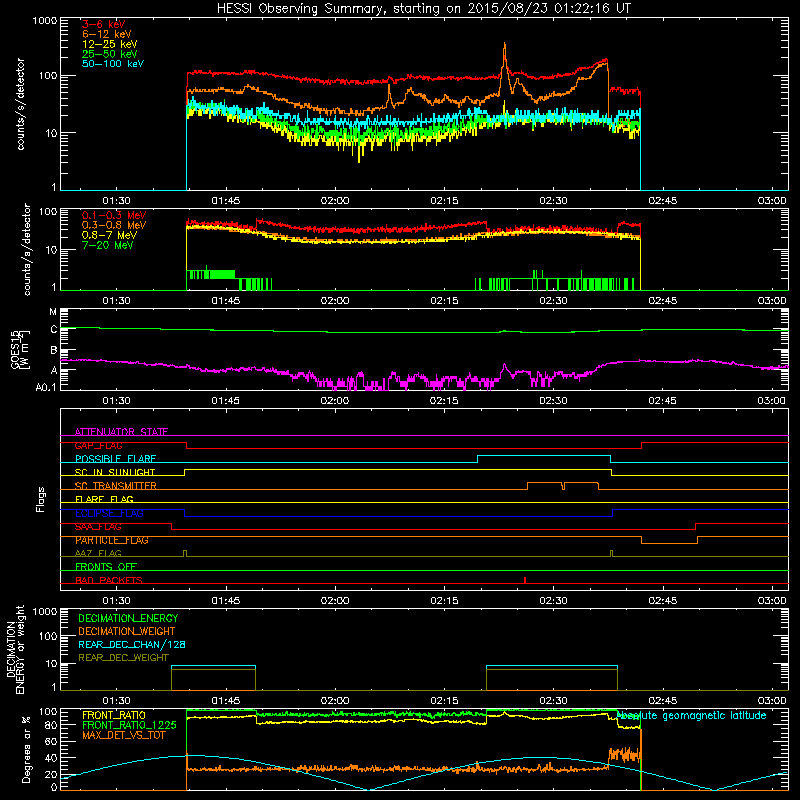Click the "01:30" tick under the GOES panel
Viewport: 800px width, 800px height.
pyautogui.click(x=116, y=401)
